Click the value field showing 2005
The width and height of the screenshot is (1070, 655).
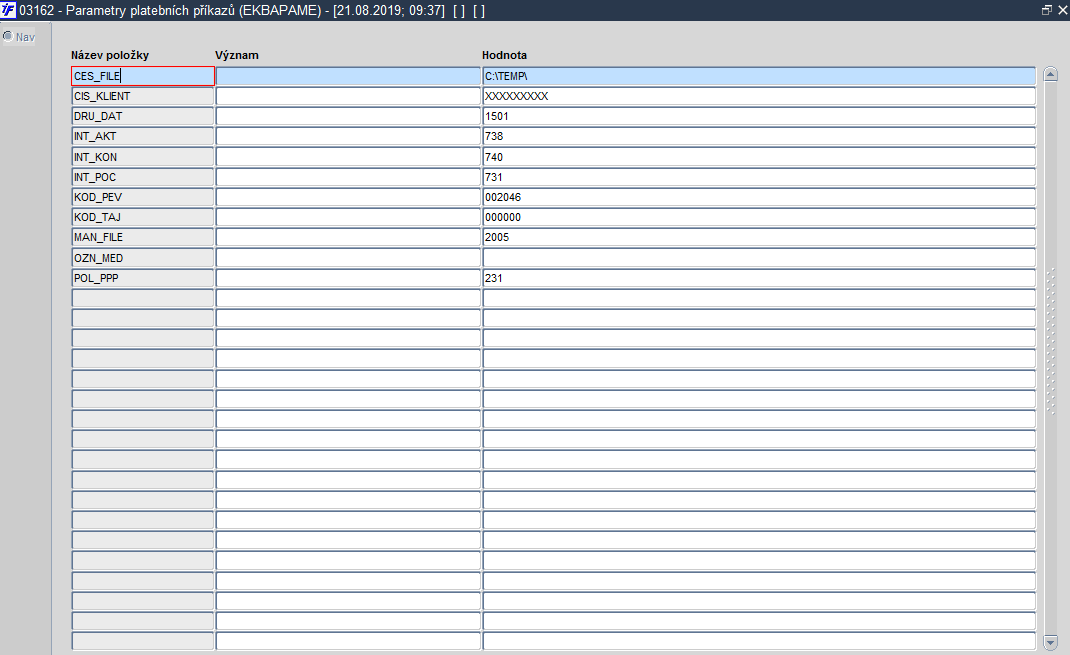click(760, 237)
